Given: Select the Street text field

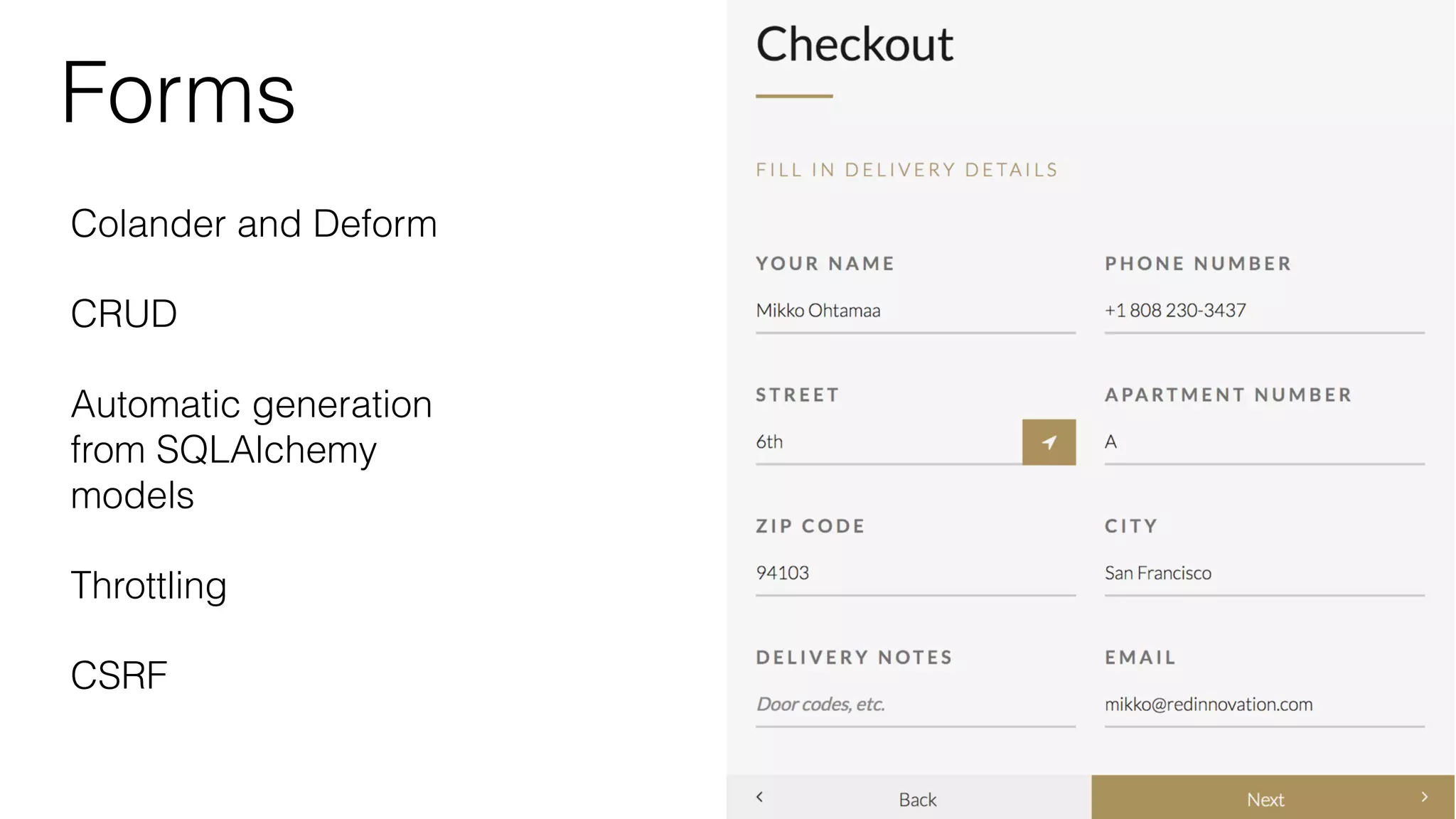Looking at the screenshot, I should [888, 442].
